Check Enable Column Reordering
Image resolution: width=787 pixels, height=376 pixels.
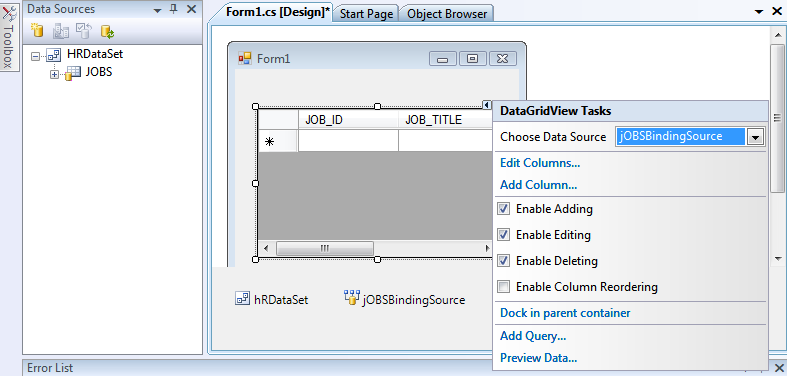pos(503,287)
